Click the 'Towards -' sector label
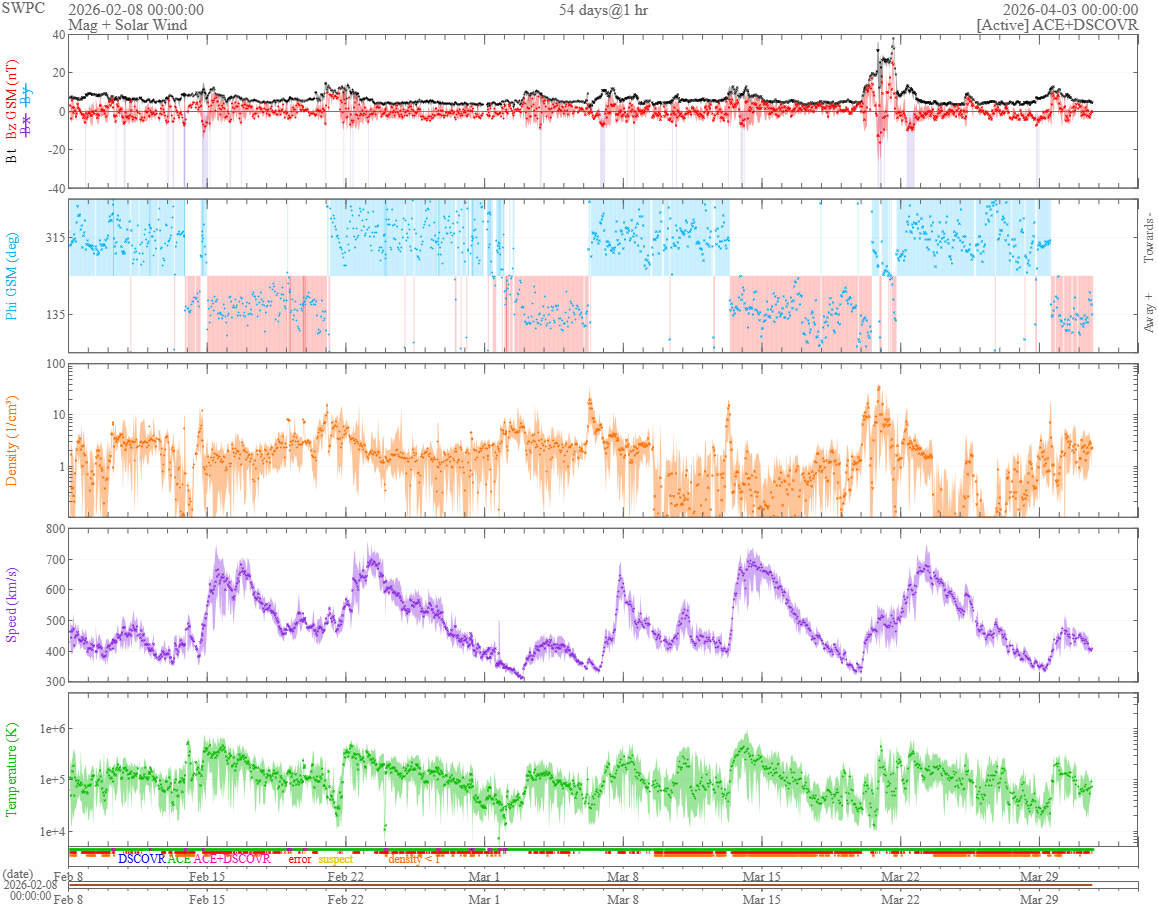 (1148, 238)
